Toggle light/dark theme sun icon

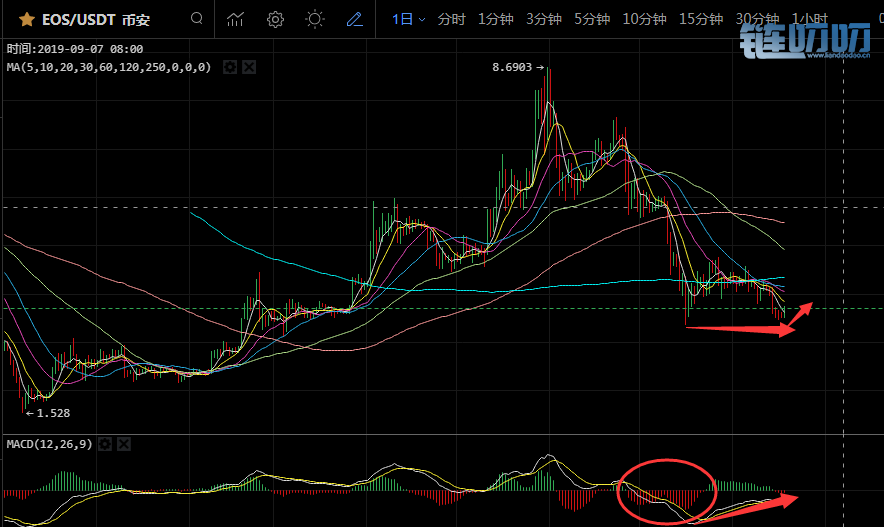[315, 20]
